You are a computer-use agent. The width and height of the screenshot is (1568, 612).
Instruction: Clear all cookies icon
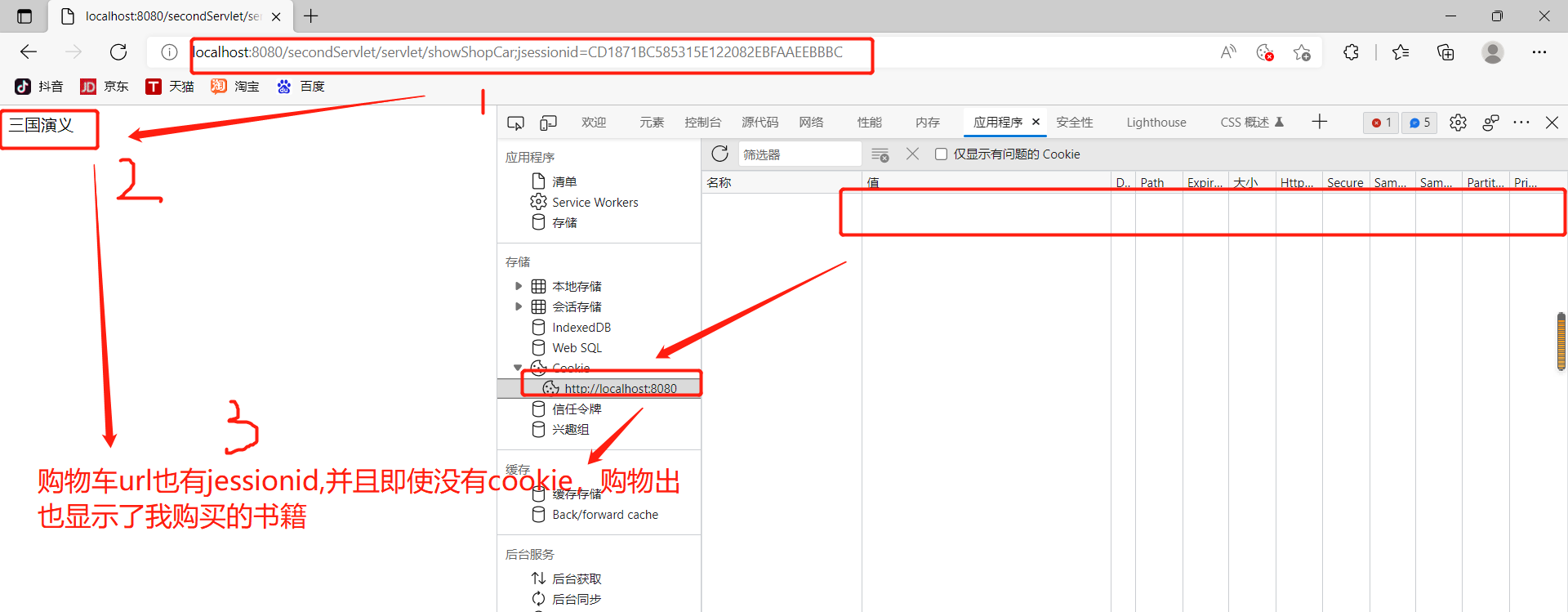pos(880,154)
